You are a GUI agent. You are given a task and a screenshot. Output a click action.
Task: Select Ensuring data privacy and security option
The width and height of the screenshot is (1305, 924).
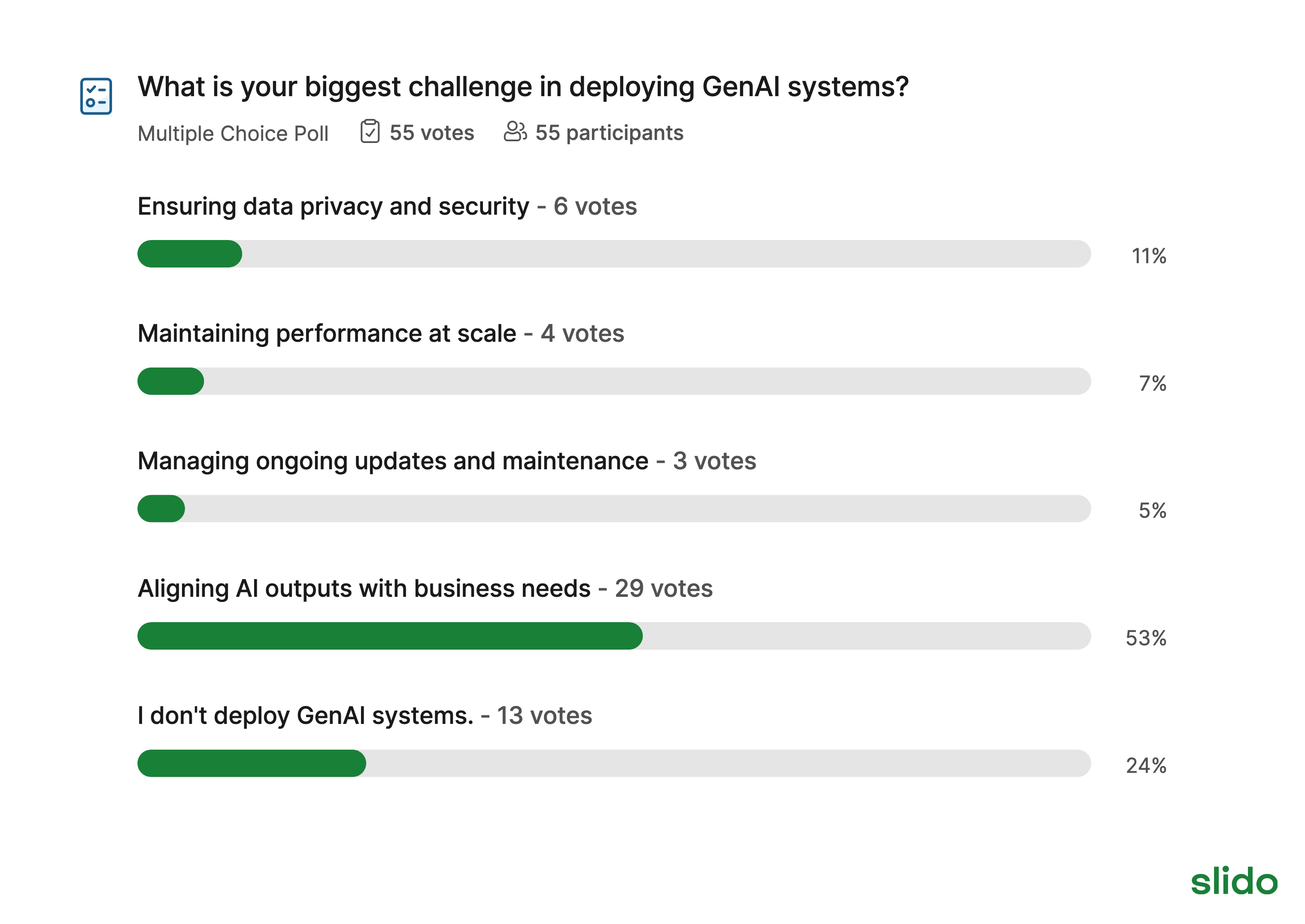click(x=334, y=206)
